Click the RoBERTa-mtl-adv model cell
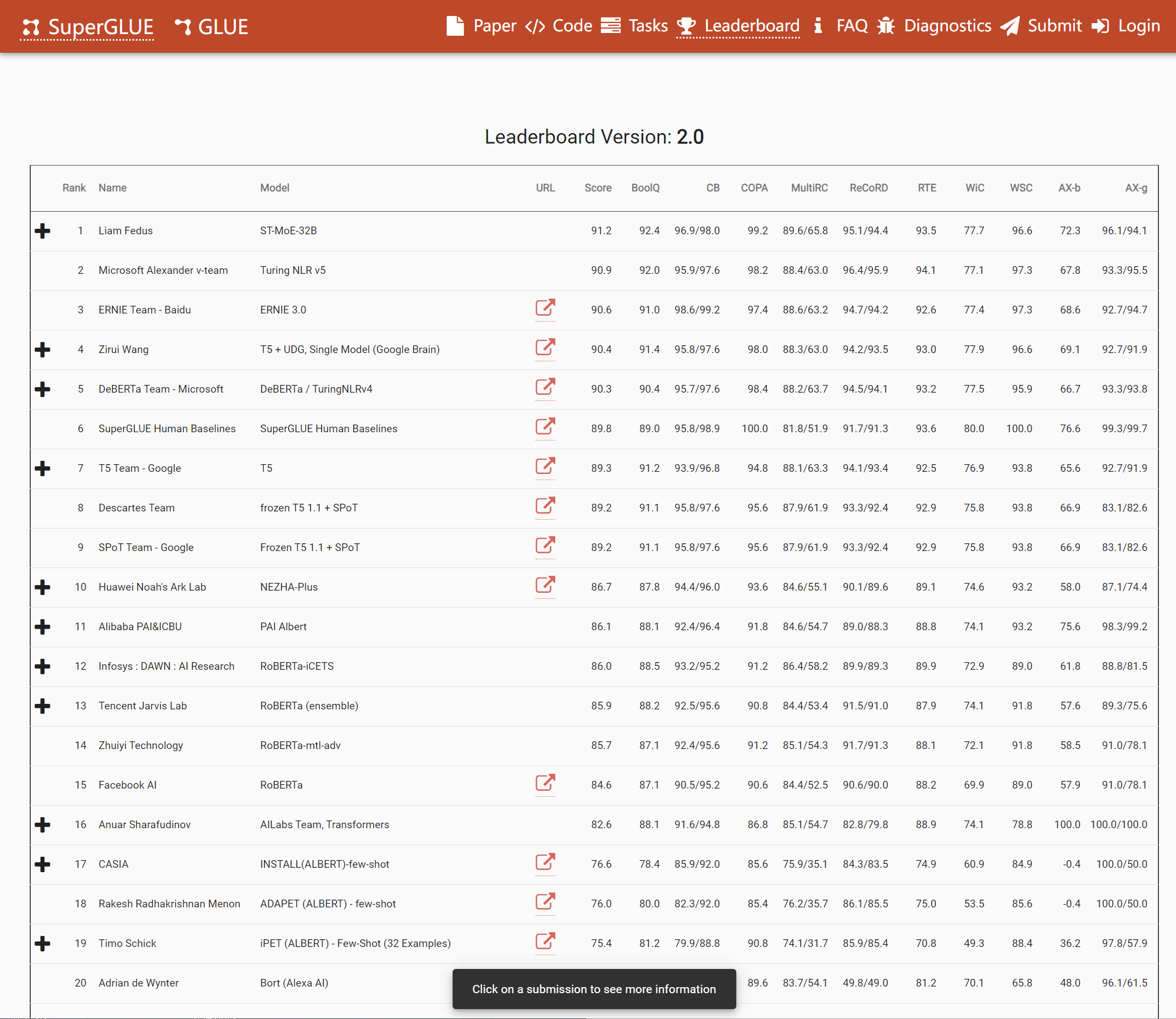The width and height of the screenshot is (1176, 1019). point(300,746)
